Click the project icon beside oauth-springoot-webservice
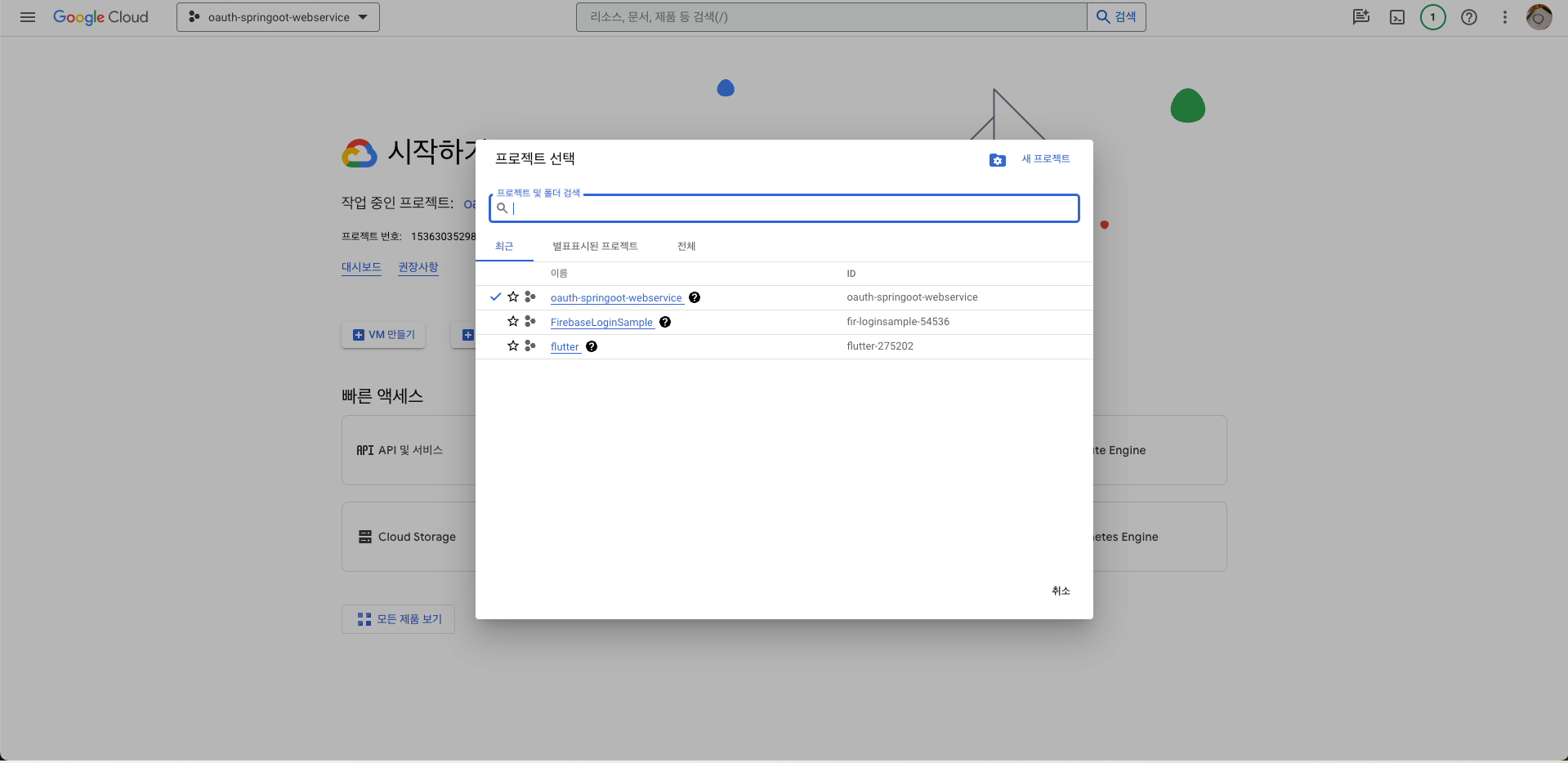 click(x=530, y=297)
